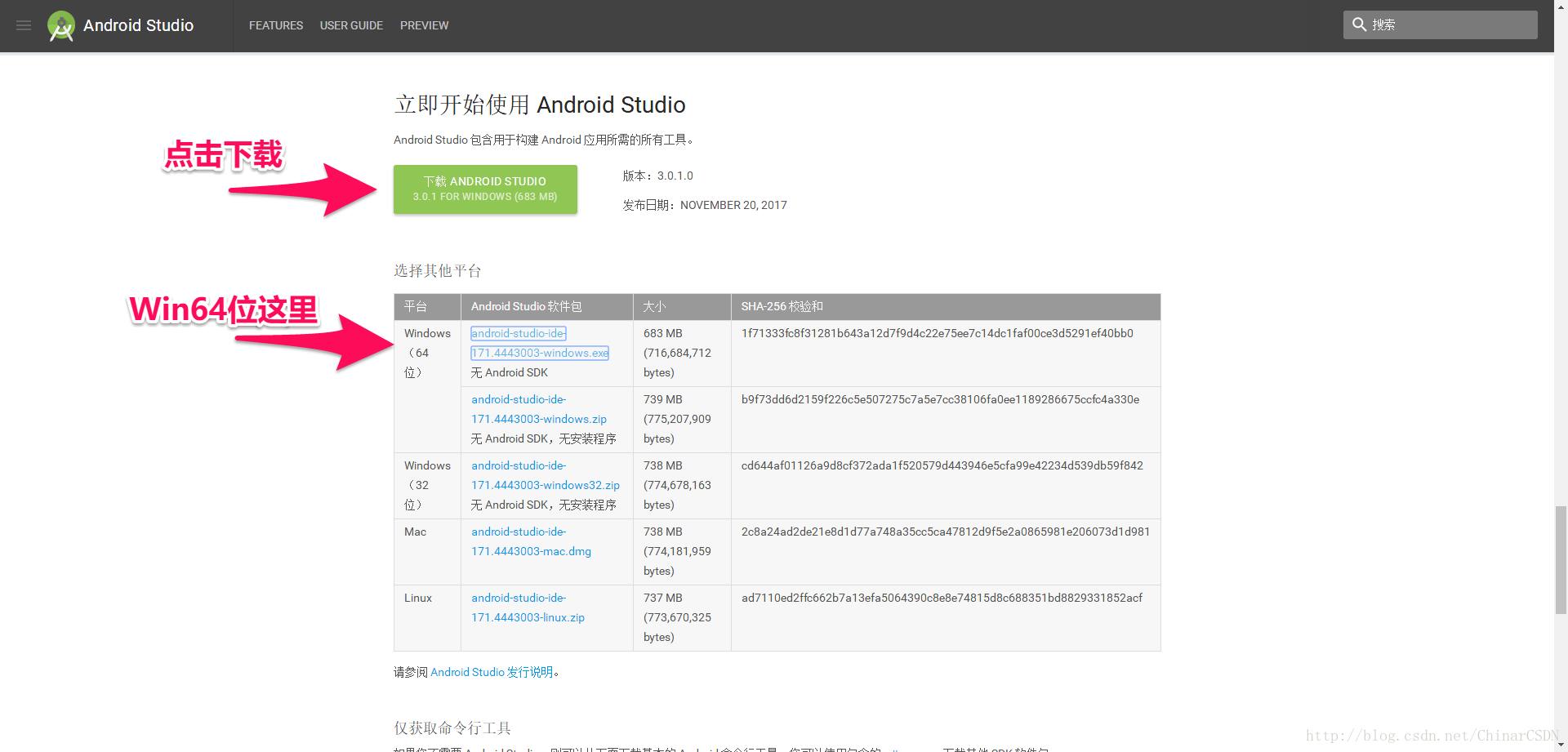Screen dimensions: 1568x752
Task: Download android-studio-ide windows.exe installer
Action: 540,343
